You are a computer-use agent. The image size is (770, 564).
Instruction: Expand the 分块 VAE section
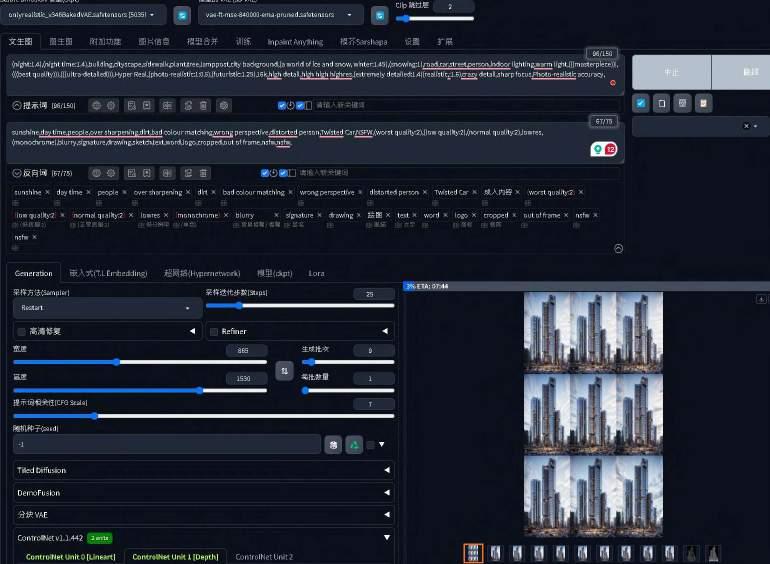point(203,514)
